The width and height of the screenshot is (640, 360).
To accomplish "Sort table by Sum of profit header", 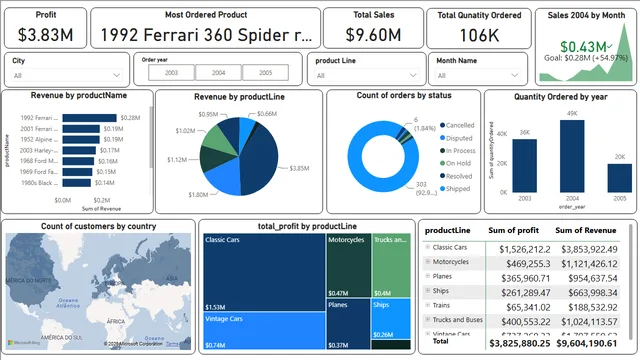I will (x=513, y=230).
